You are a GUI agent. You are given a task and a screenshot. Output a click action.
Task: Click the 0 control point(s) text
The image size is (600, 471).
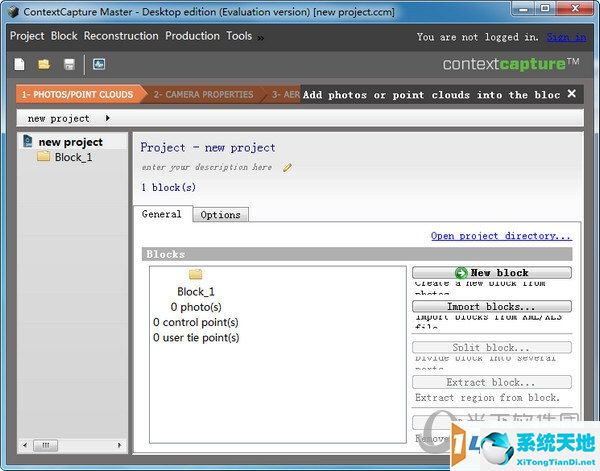[196, 322]
